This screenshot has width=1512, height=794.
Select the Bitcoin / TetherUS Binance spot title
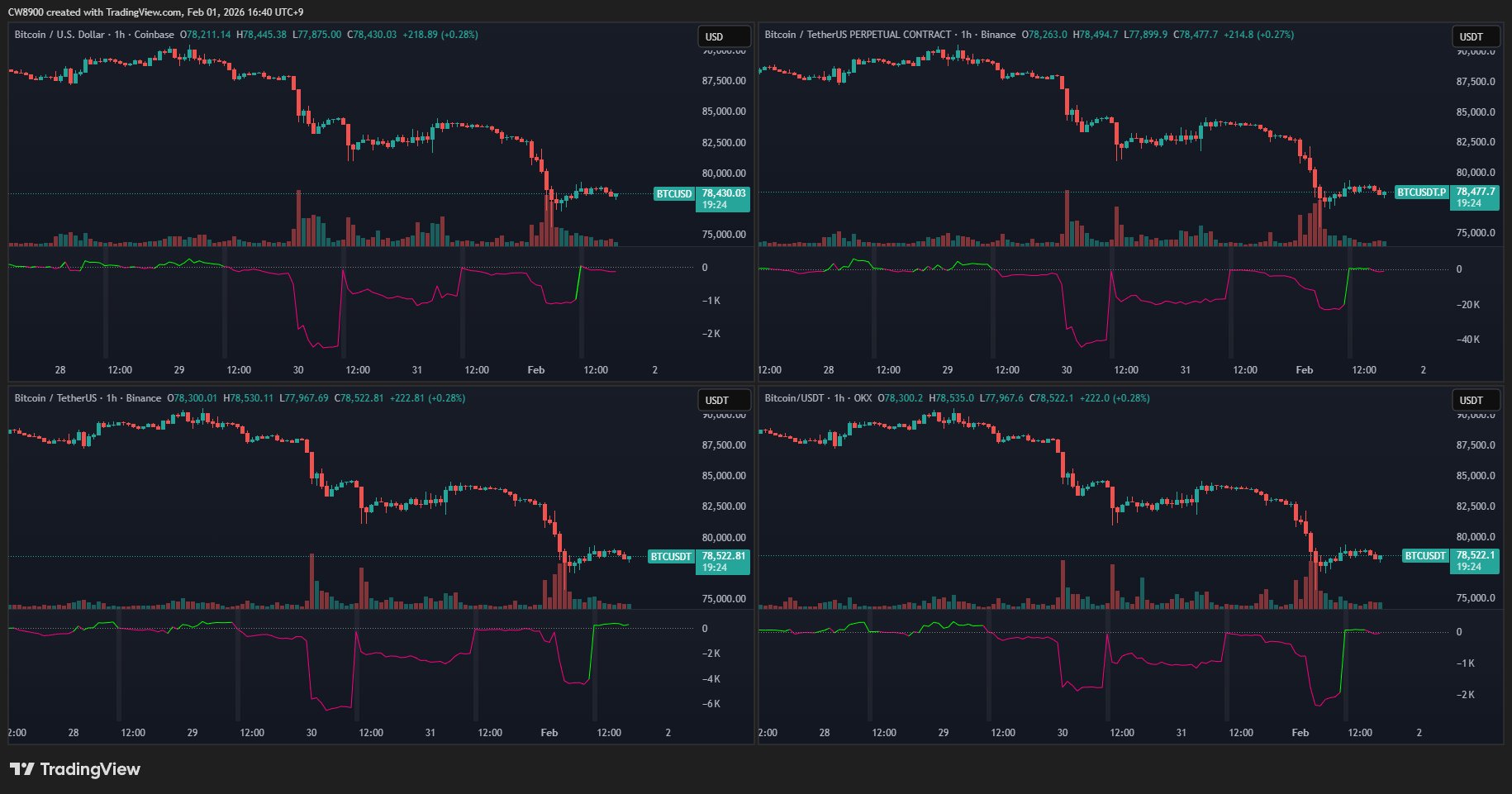[88, 398]
